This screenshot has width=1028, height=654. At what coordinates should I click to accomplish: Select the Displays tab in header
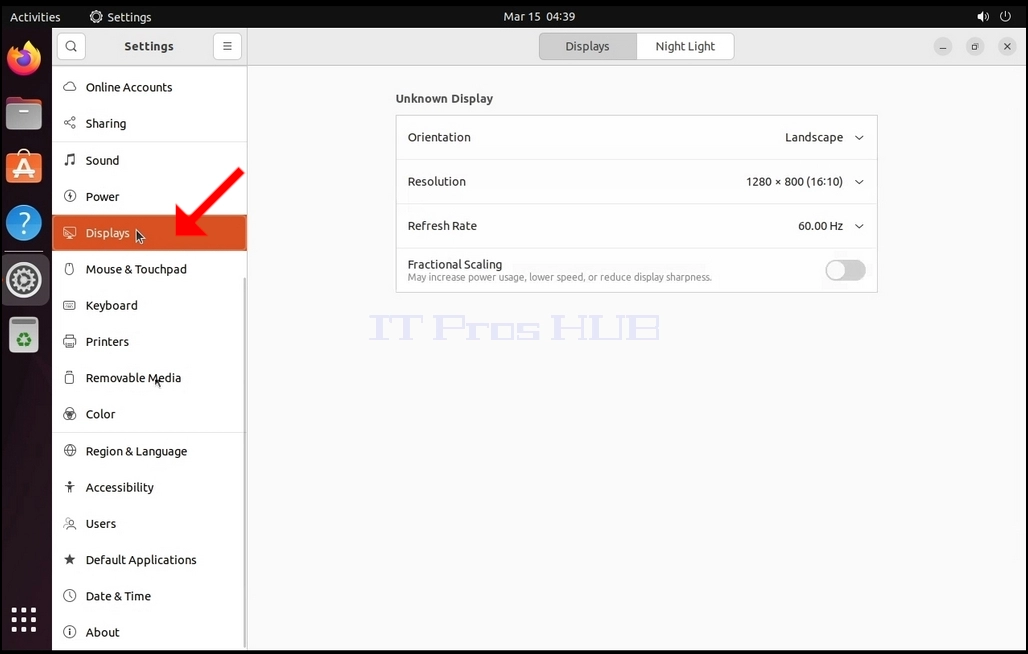click(587, 47)
